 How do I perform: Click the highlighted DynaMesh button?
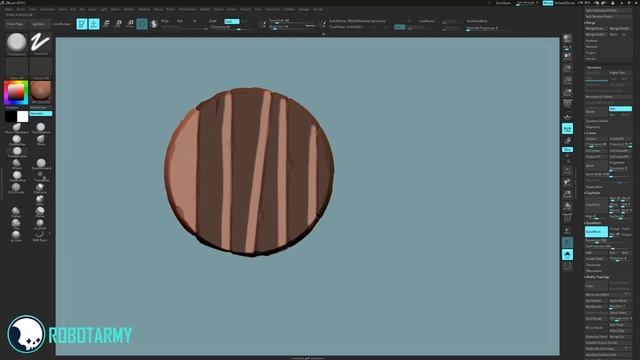[x=596, y=232]
